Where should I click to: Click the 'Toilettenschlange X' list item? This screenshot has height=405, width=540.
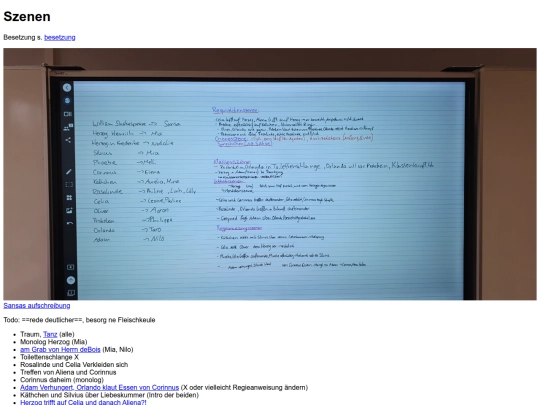coord(49,357)
